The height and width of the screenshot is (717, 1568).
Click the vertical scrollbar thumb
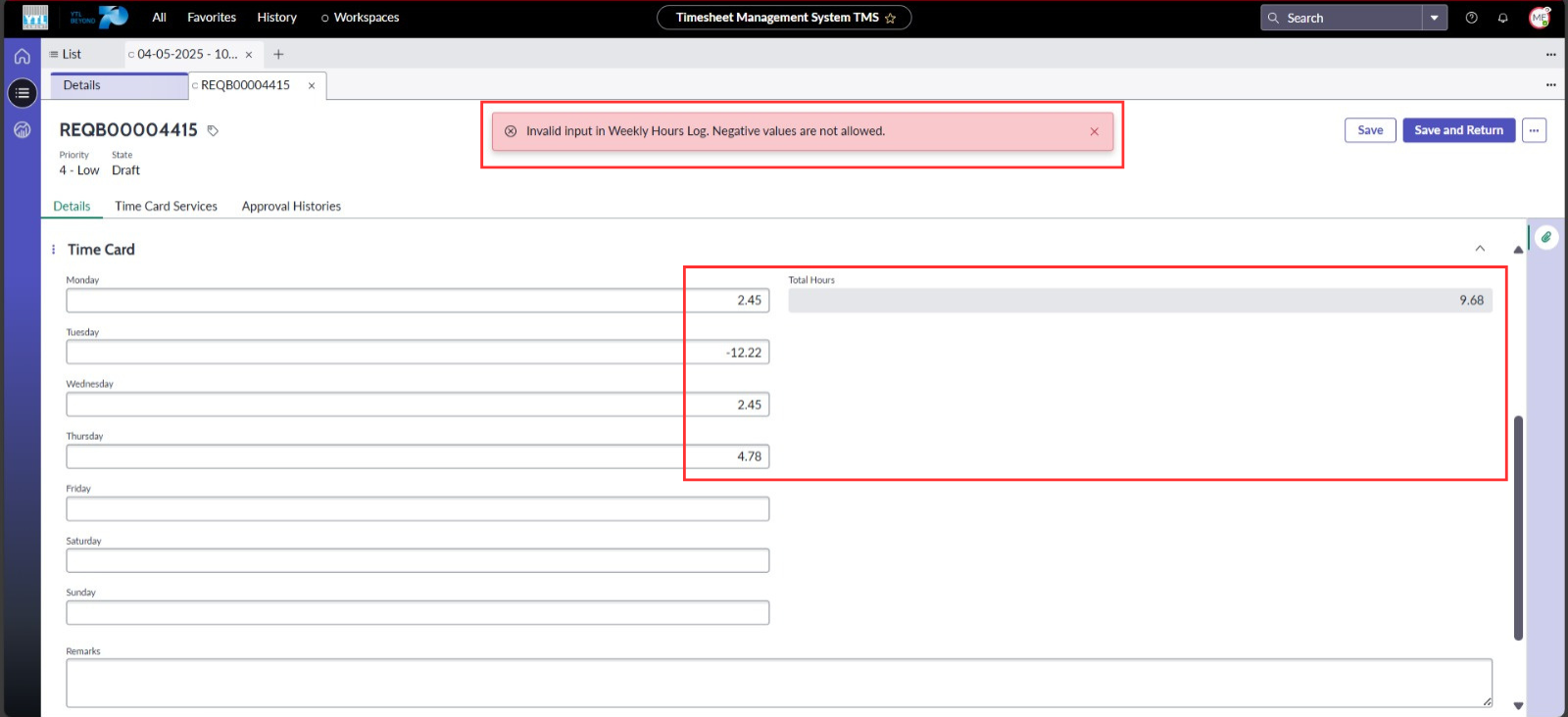click(x=1518, y=527)
